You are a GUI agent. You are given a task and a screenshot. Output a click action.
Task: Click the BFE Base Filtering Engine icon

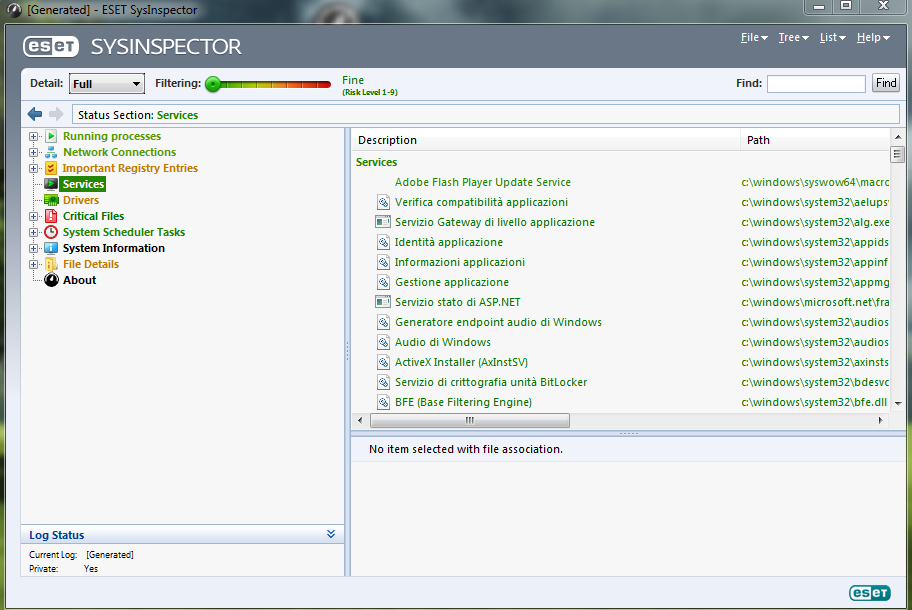[383, 402]
